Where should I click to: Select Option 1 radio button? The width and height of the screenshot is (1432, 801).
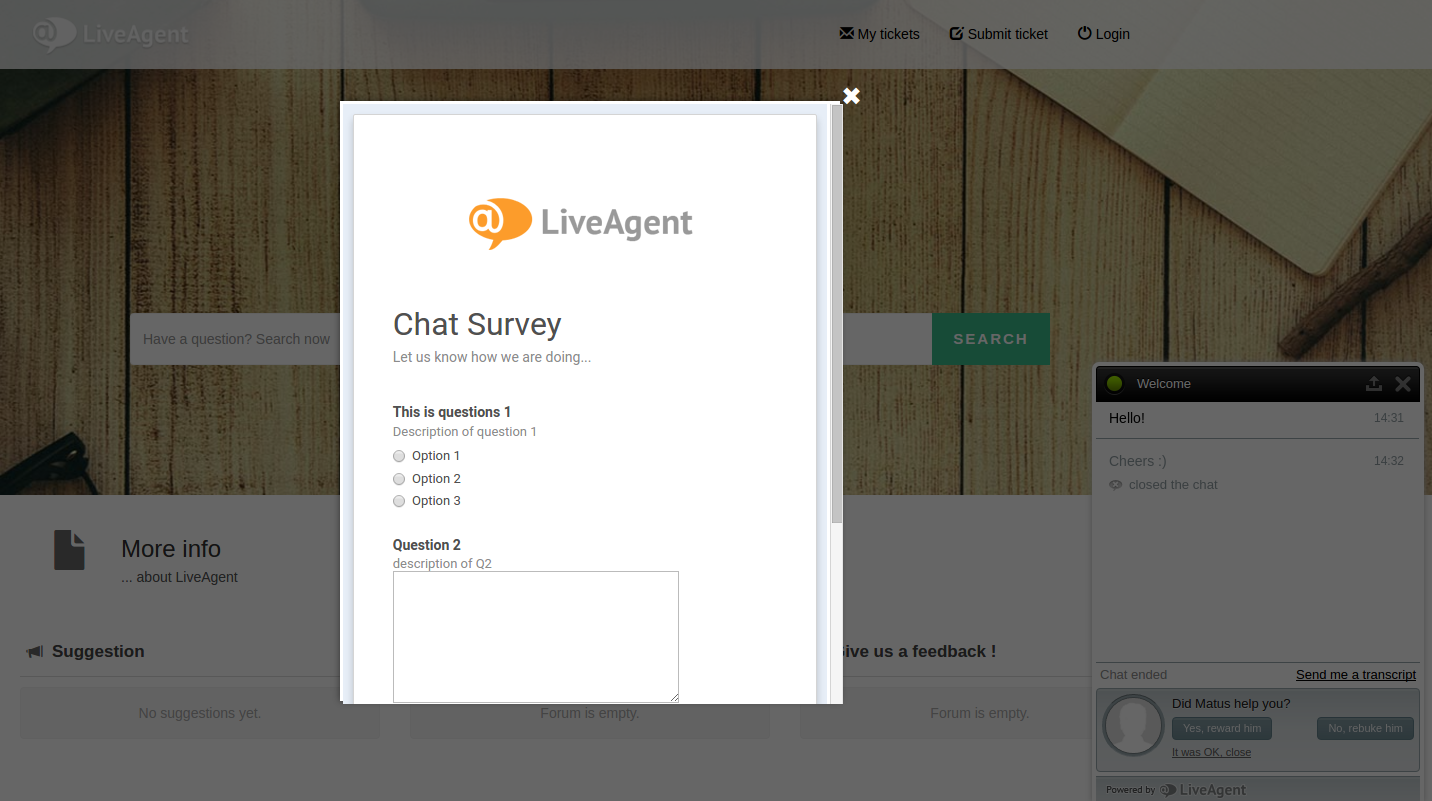[399, 456]
